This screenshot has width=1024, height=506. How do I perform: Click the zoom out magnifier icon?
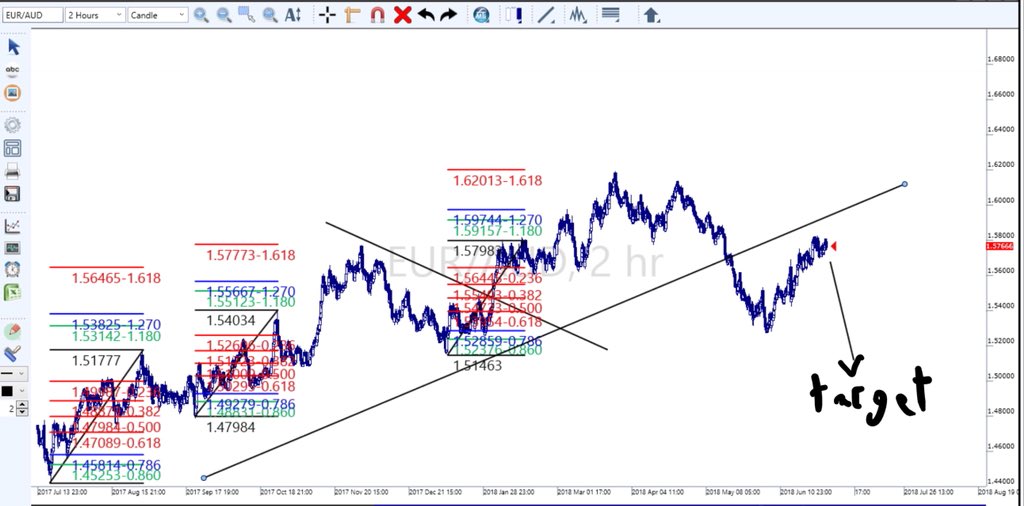pyautogui.click(x=224, y=15)
